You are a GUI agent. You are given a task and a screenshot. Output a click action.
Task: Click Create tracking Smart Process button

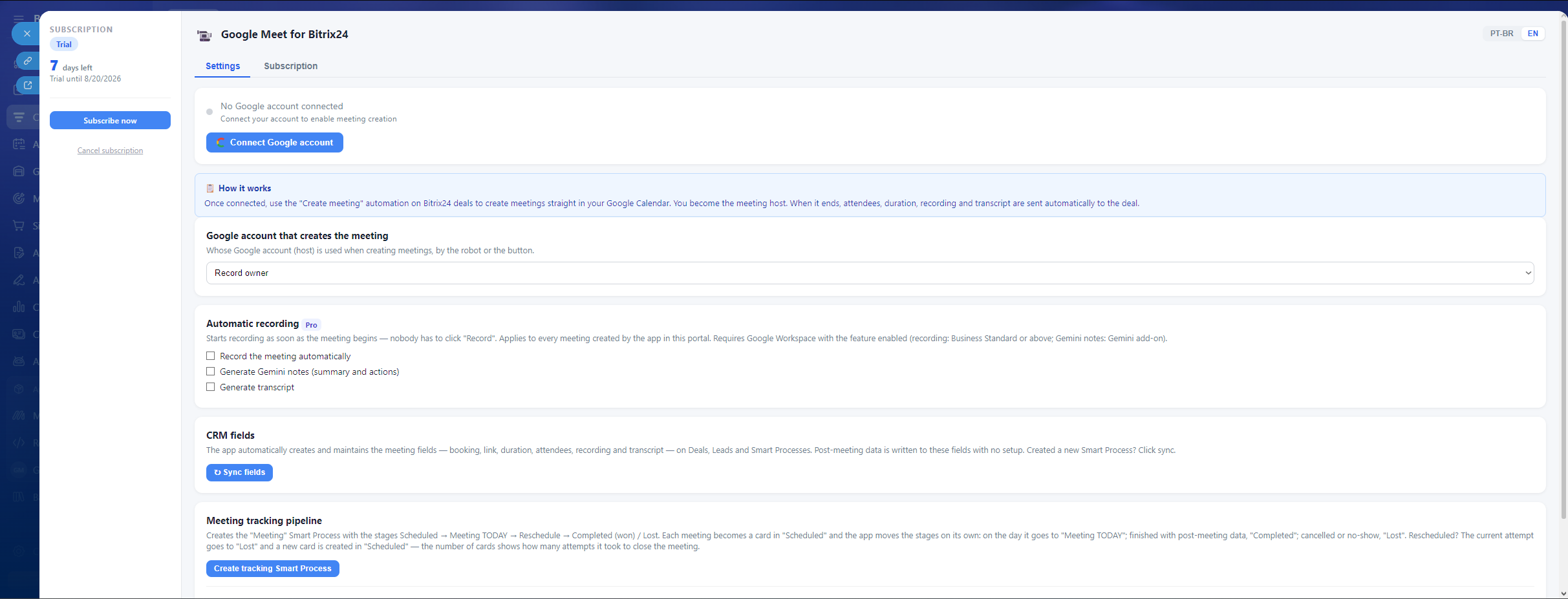click(272, 569)
